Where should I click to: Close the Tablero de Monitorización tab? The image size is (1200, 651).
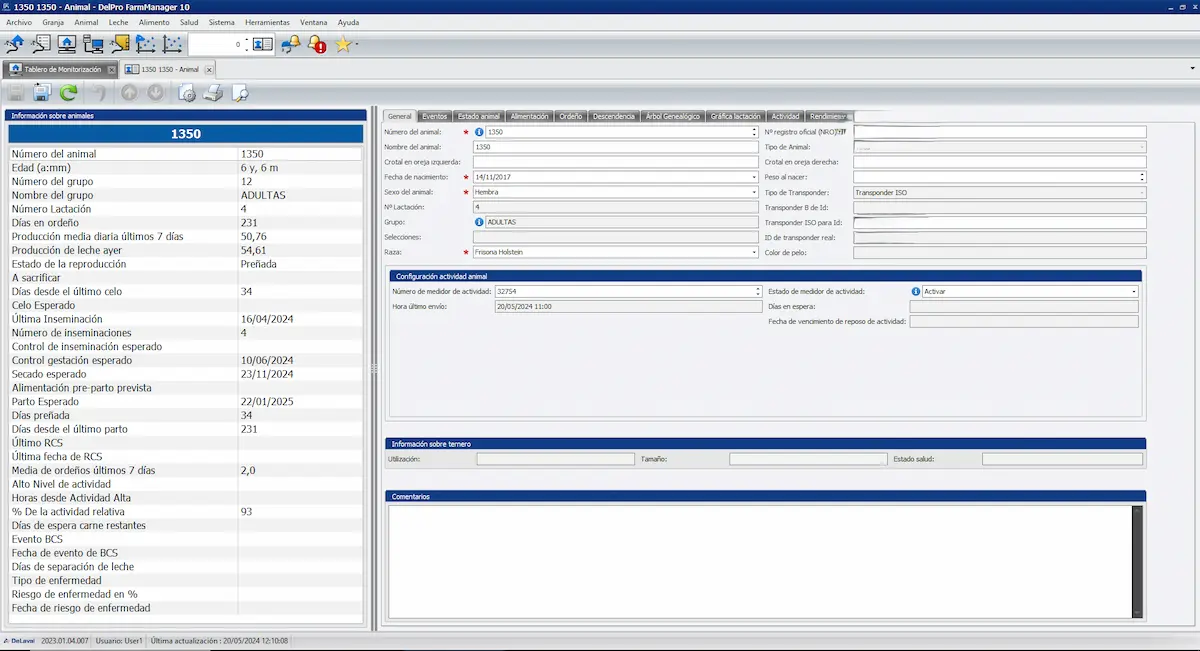point(111,70)
